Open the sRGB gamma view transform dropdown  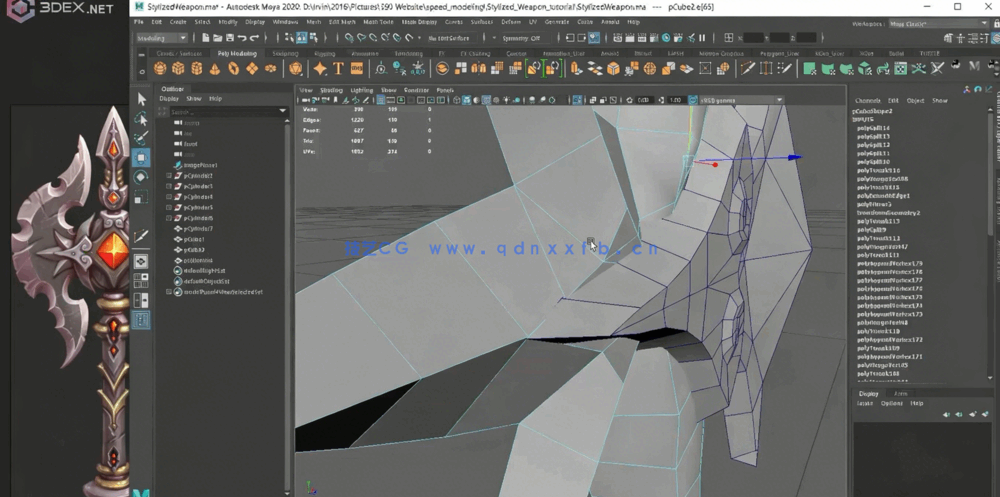point(741,100)
